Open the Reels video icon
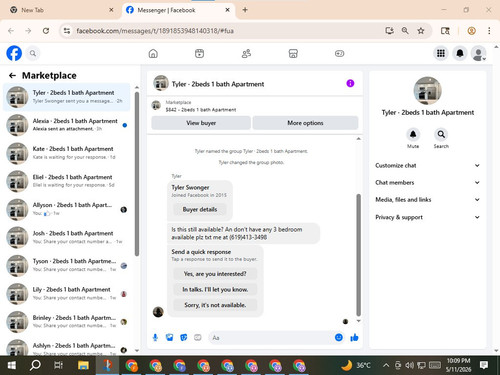Image resolution: width=500 pixels, height=375 pixels. pos(199,53)
